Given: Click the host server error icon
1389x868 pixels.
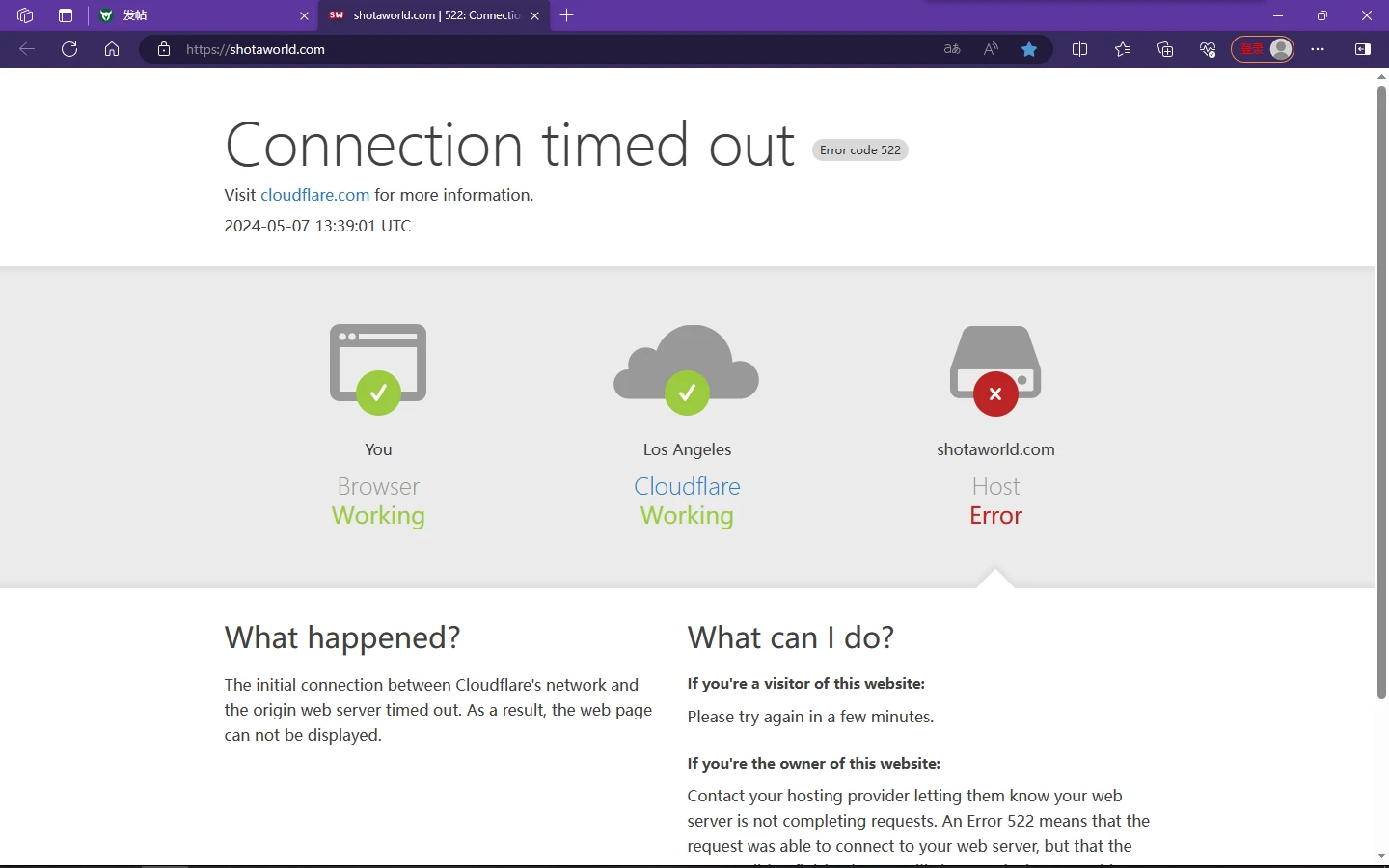Looking at the screenshot, I should click(x=995, y=370).
